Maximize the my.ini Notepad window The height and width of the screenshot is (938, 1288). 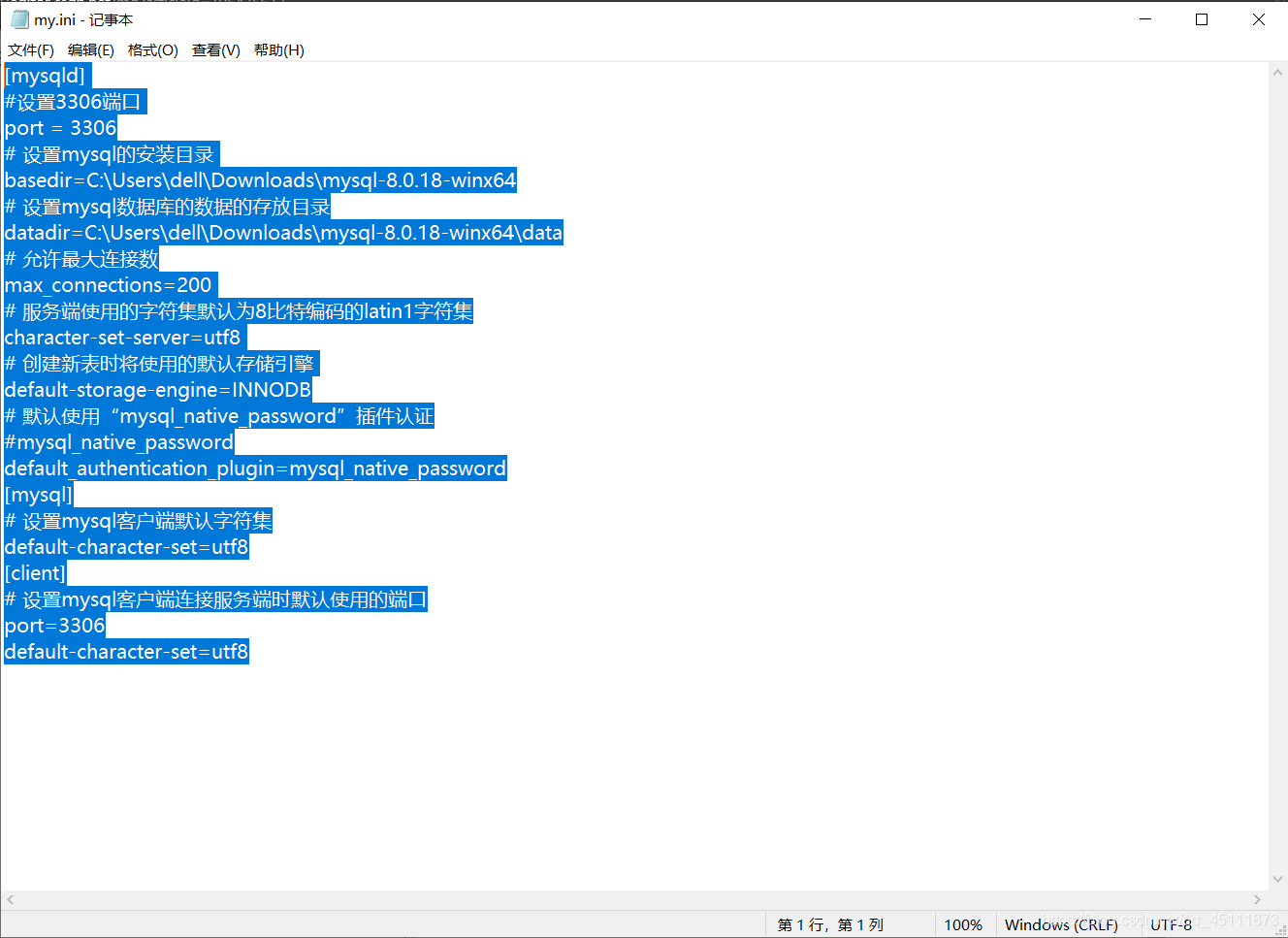[1202, 19]
